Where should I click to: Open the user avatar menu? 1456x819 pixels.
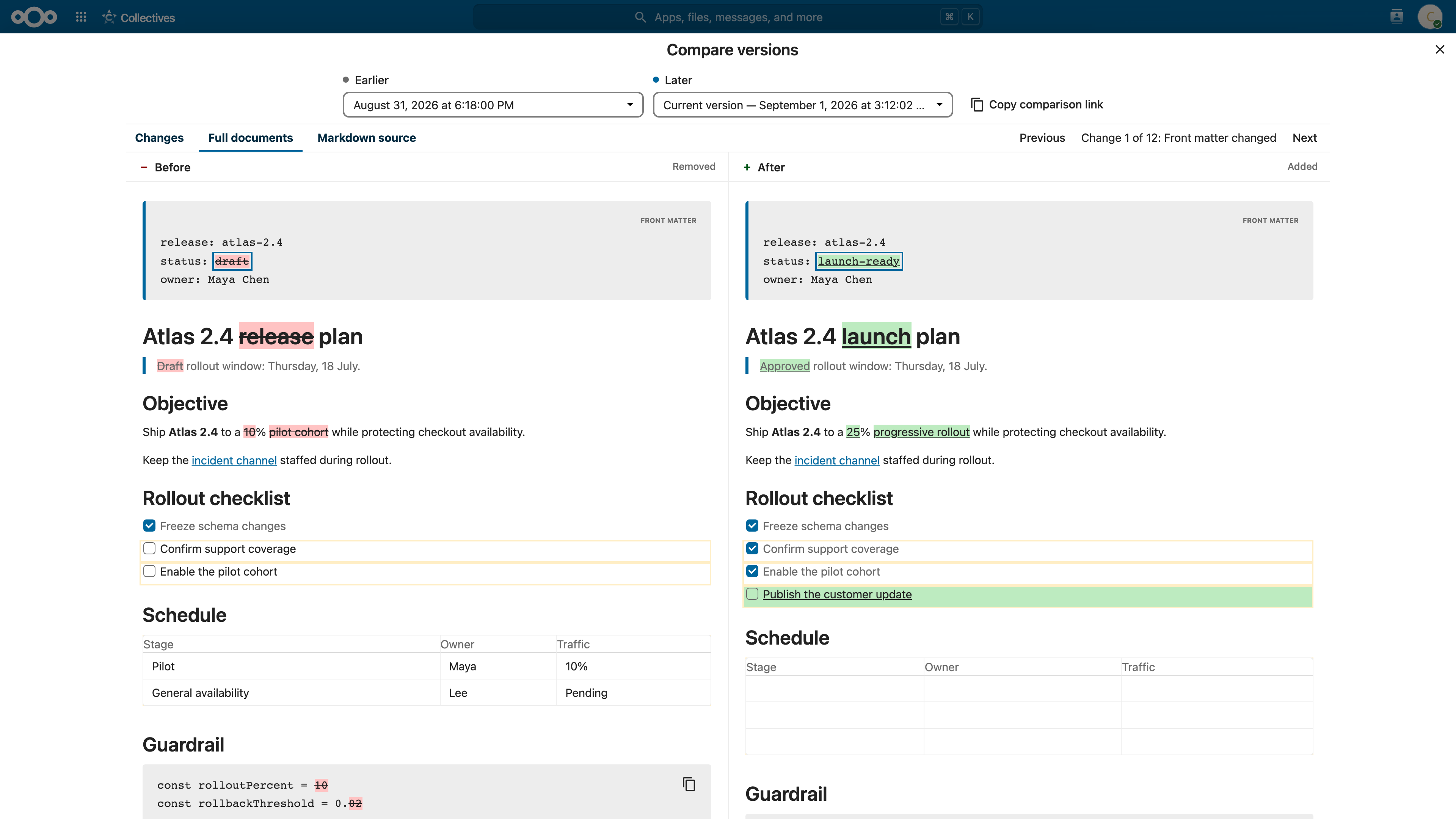(1430, 17)
